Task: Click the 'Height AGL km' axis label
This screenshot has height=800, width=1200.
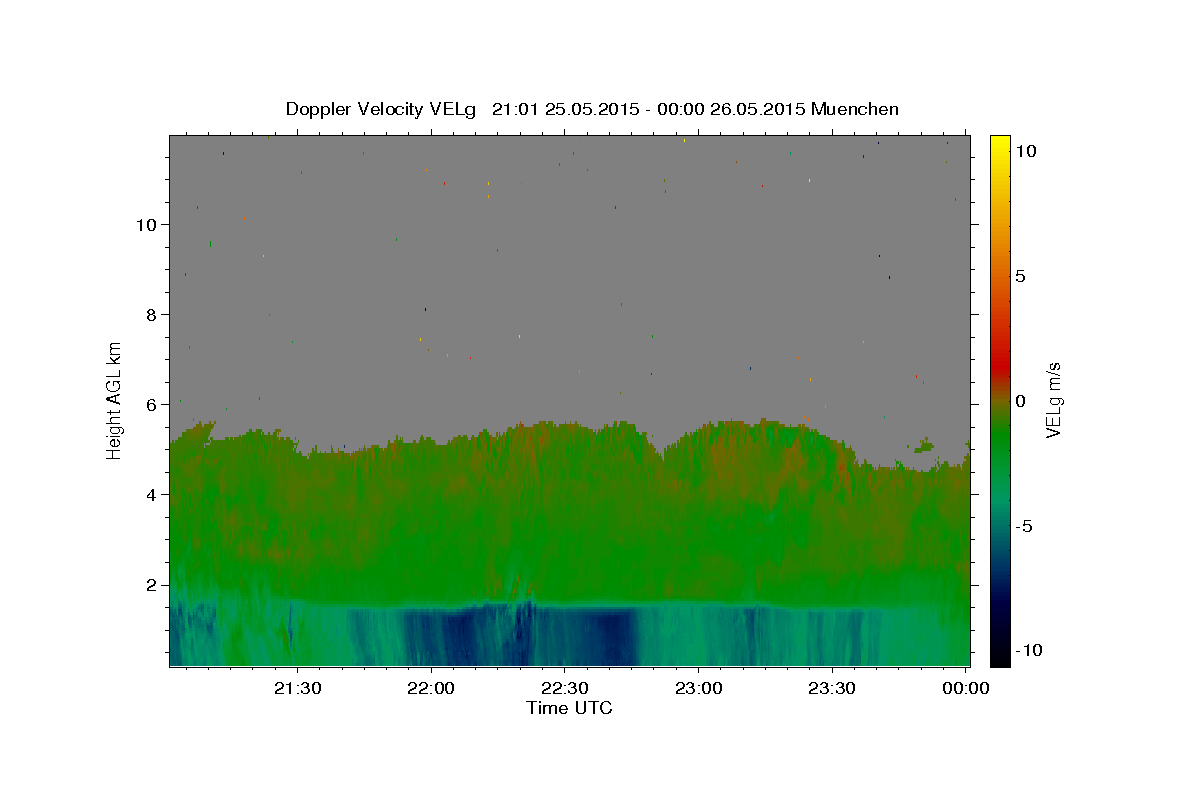Action: [x=114, y=400]
